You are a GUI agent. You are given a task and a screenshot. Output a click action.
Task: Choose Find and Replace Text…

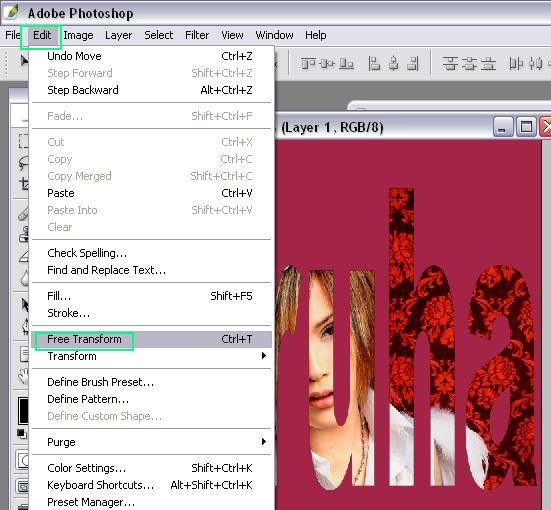(x=151, y=270)
